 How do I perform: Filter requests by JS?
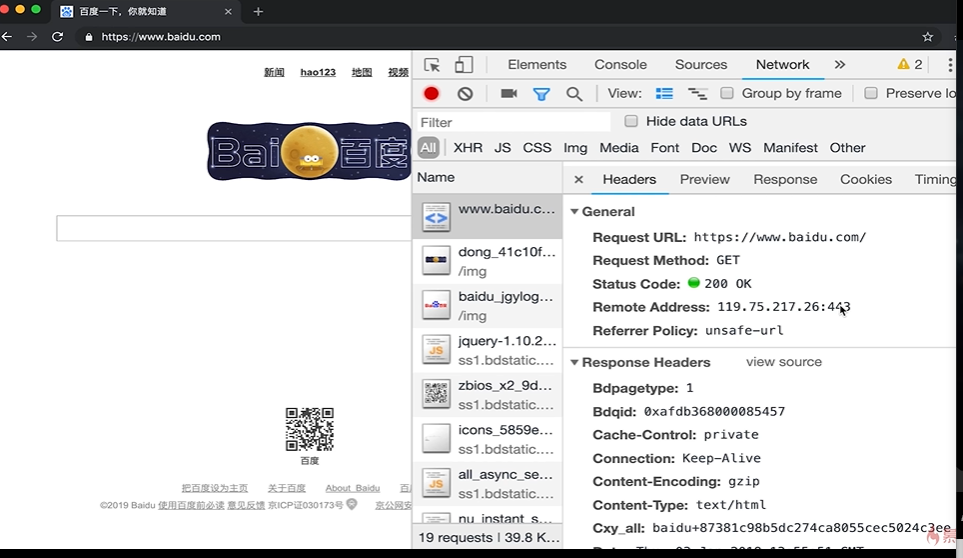coord(502,147)
